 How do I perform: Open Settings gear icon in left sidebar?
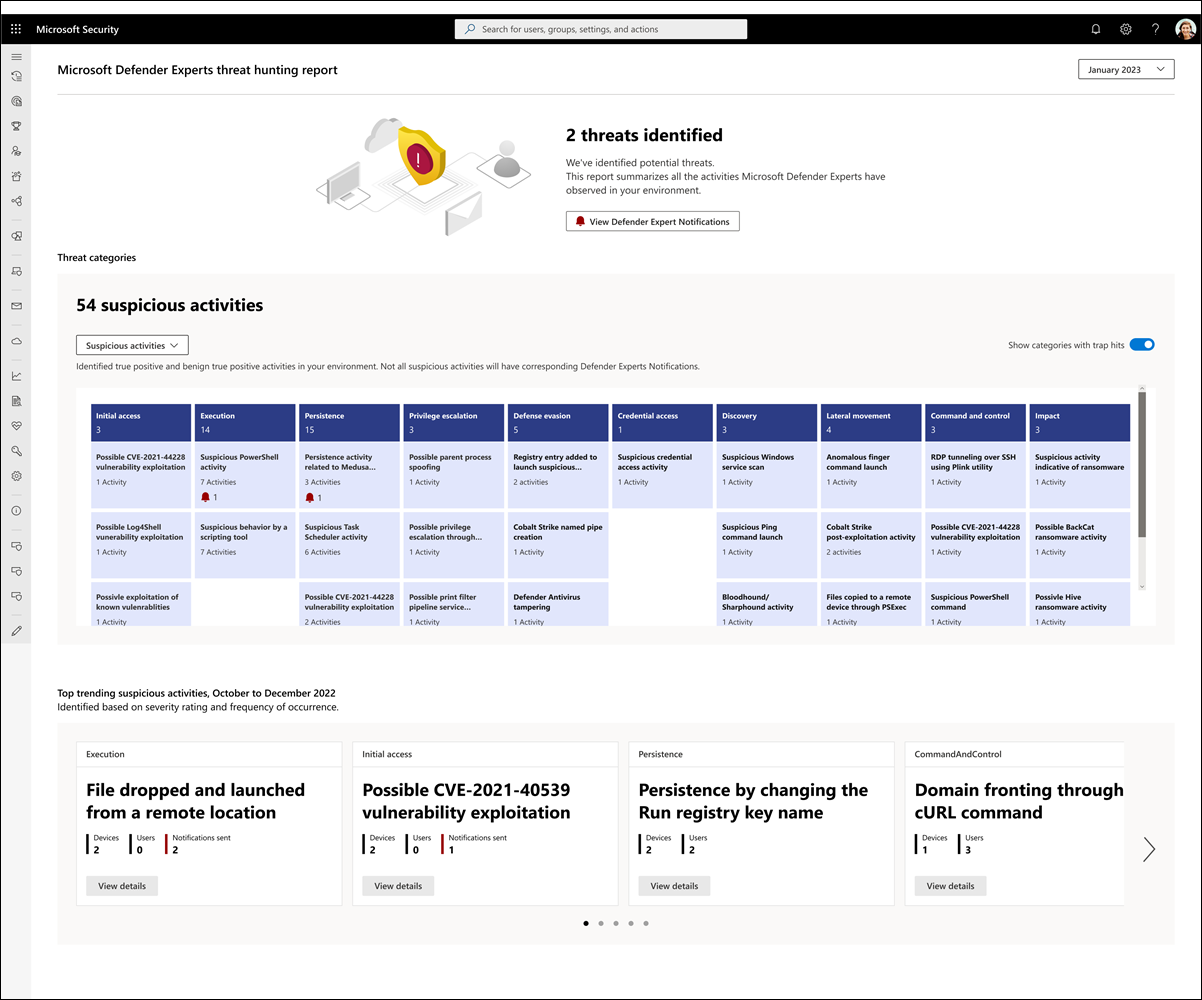point(16,476)
